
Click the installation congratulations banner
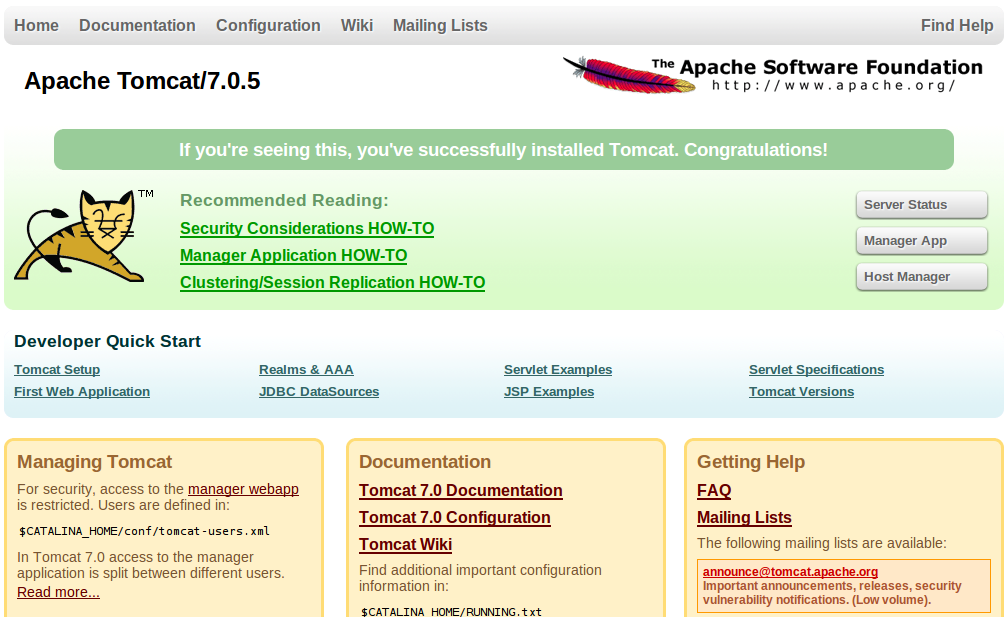click(x=504, y=149)
